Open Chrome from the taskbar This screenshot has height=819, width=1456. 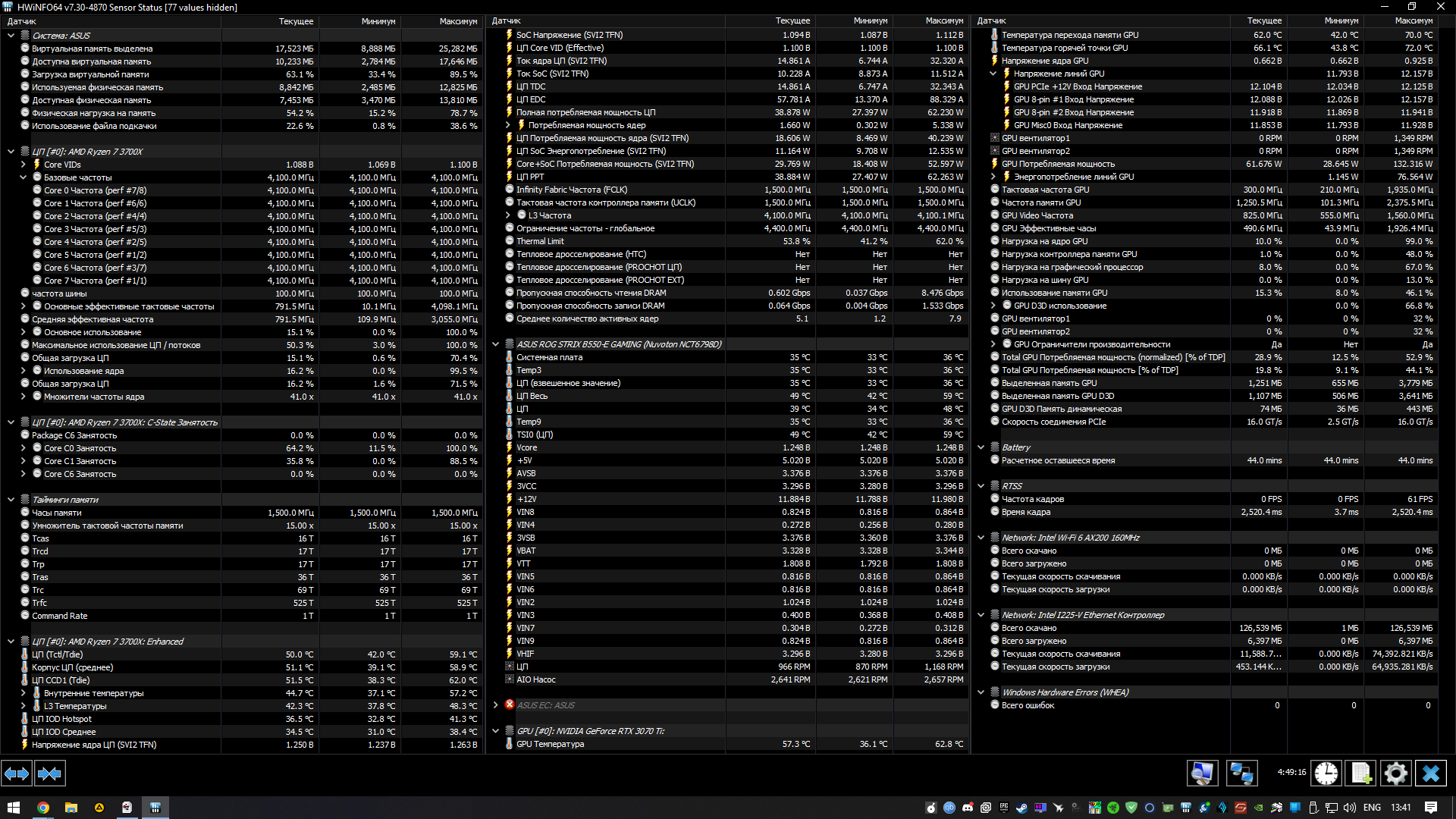point(43,808)
